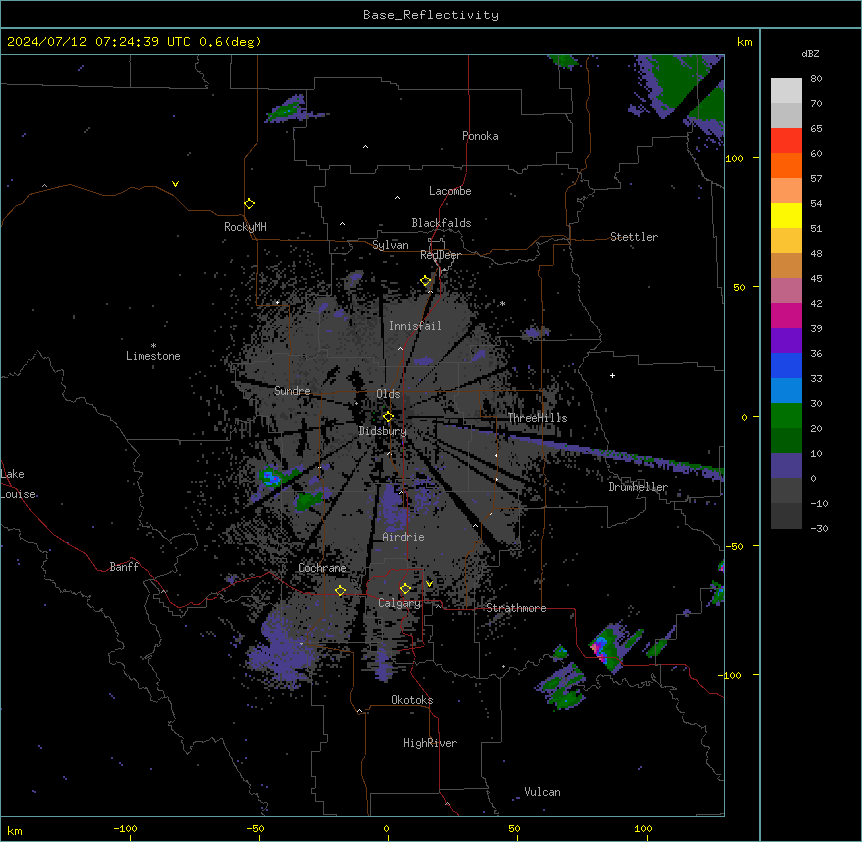Click the dBZ legend heading
This screenshot has height=842, width=862.
(x=810, y=54)
